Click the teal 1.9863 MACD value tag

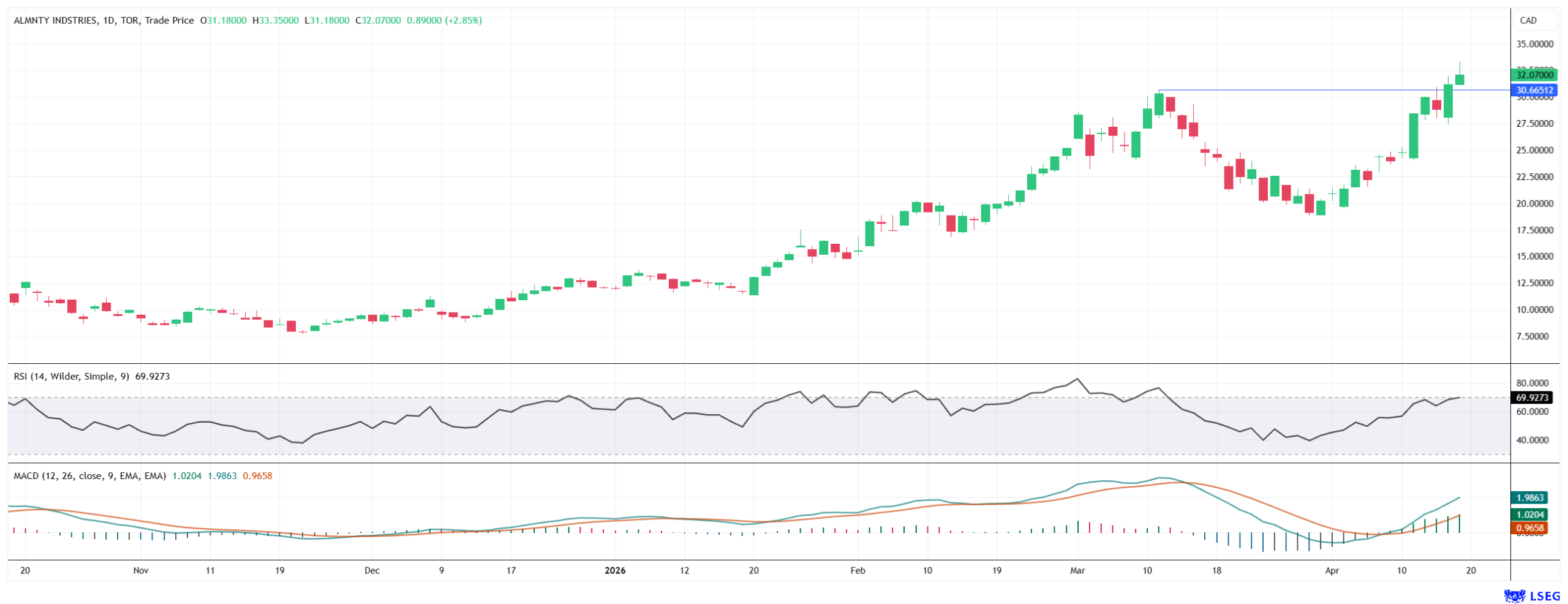point(1529,497)
